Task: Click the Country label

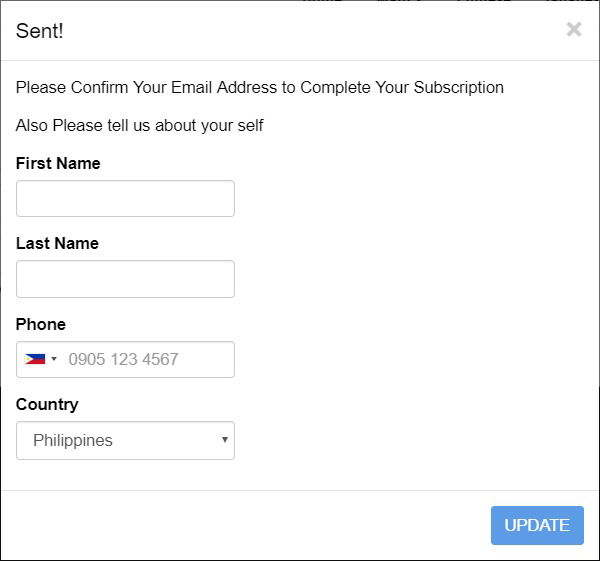Action: pyautogui.click(x=47, y=405)
